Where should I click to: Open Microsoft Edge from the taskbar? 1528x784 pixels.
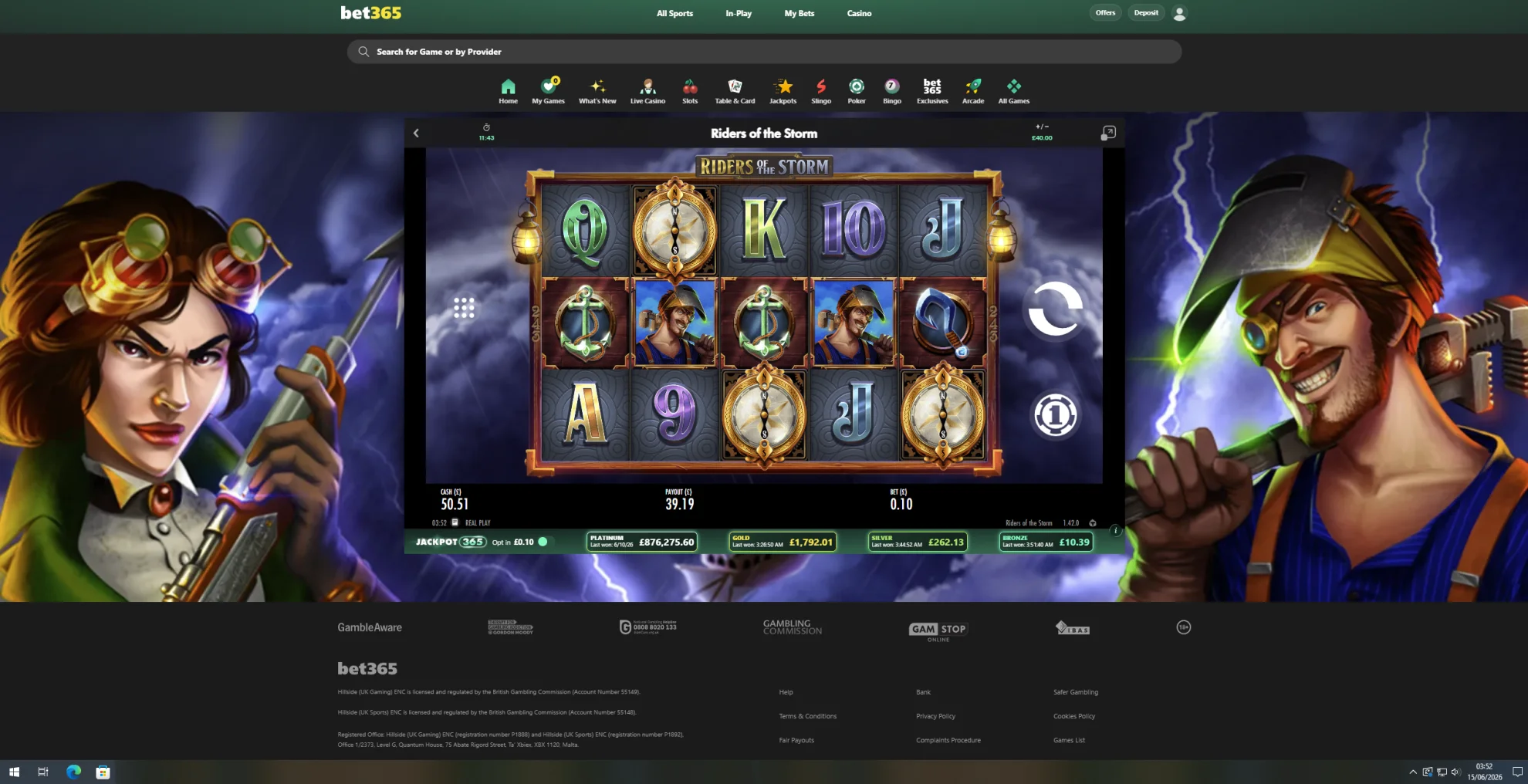coord(73,772)
